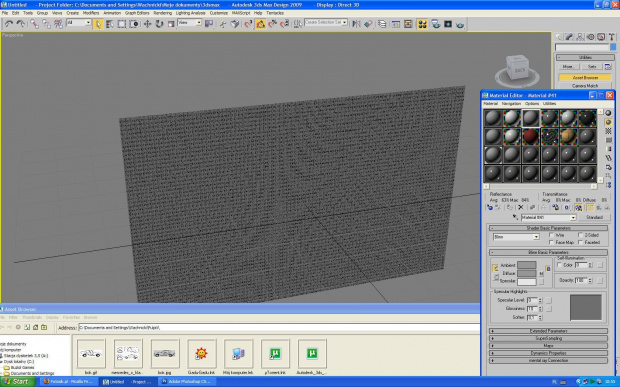
Task: Select the red material sample sphere
Action: tap(530, 136)
